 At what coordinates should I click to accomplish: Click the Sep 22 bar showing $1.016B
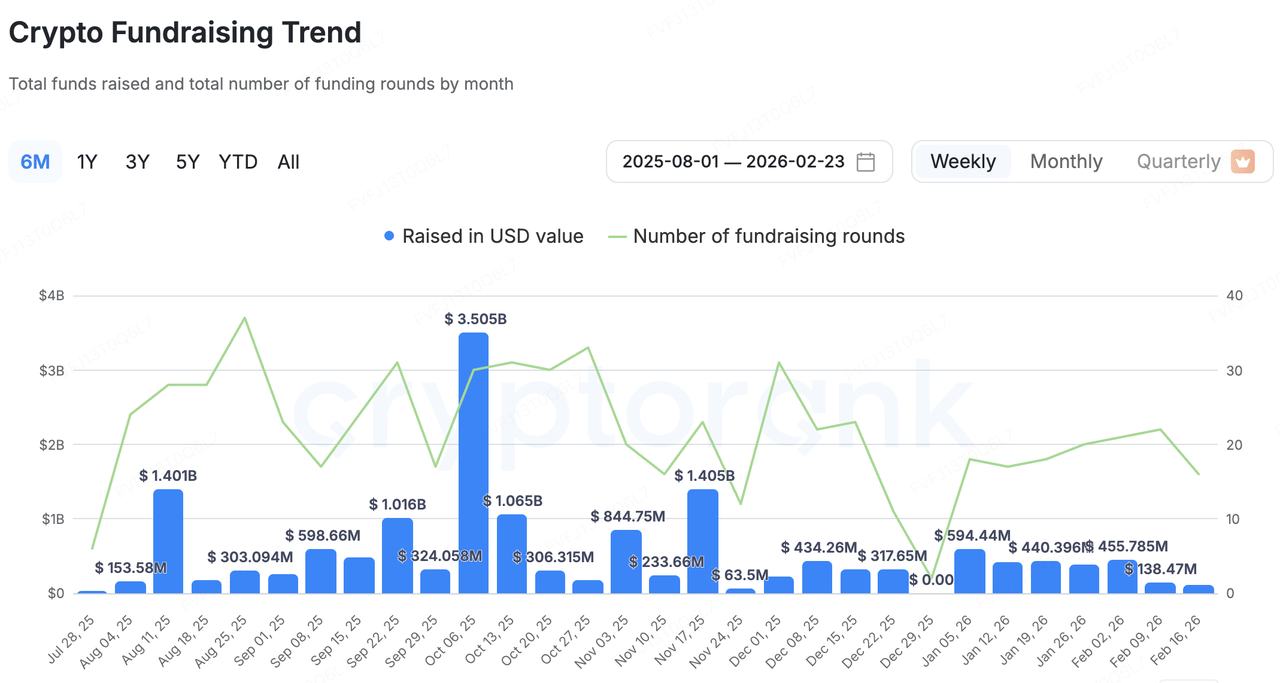397,555
